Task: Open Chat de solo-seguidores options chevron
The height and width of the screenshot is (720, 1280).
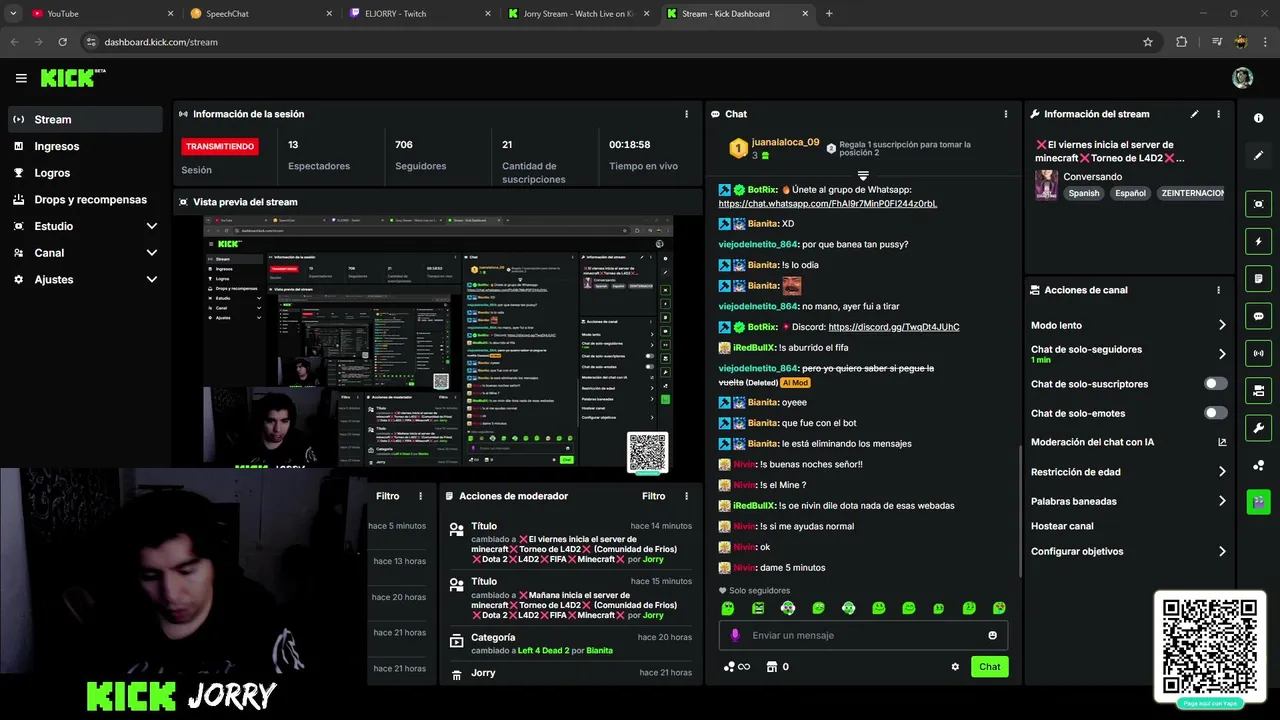Action: coord(1222,354)
